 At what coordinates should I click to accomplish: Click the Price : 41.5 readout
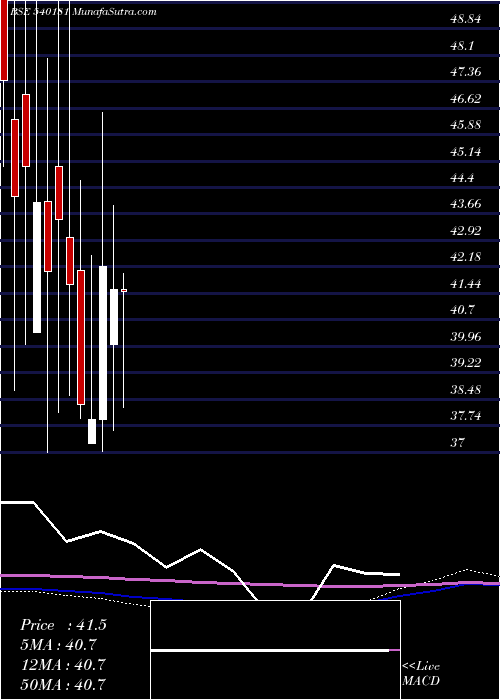pyautogui.click(x=63, y=625)
